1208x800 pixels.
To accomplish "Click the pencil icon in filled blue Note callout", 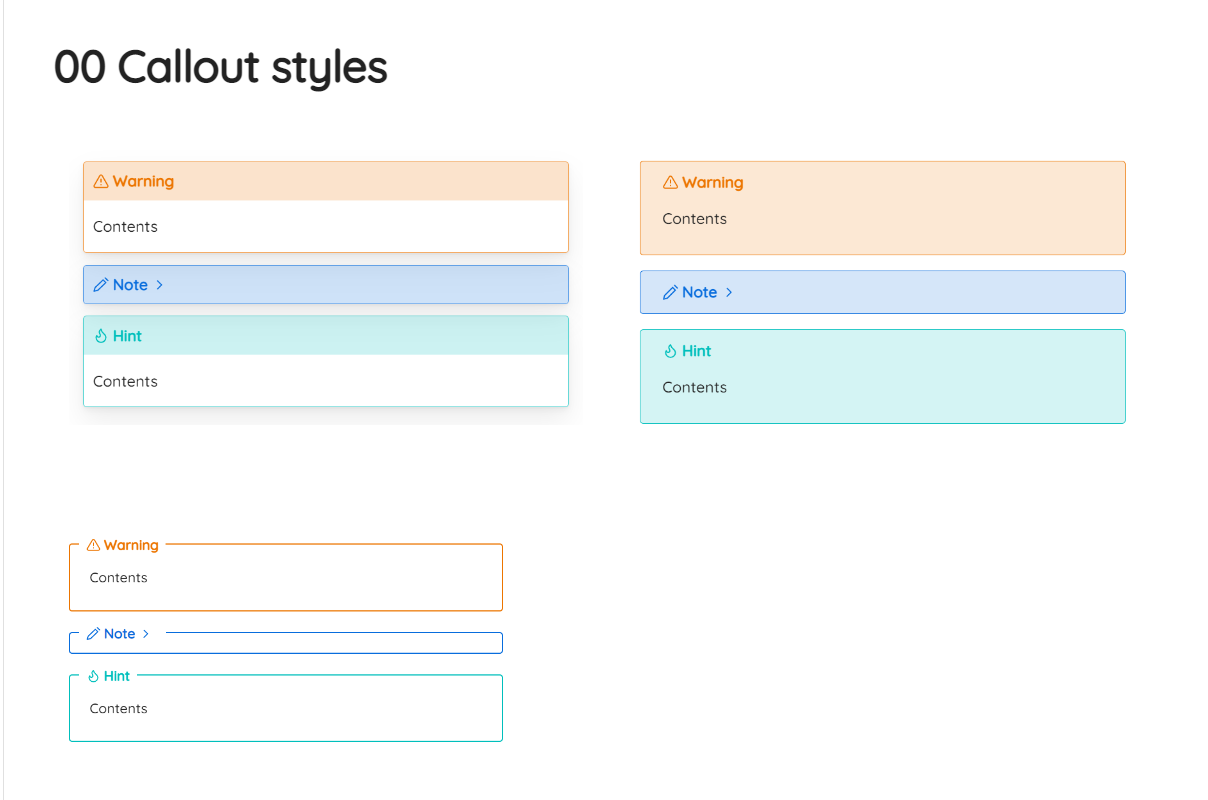I will (670, 292).
